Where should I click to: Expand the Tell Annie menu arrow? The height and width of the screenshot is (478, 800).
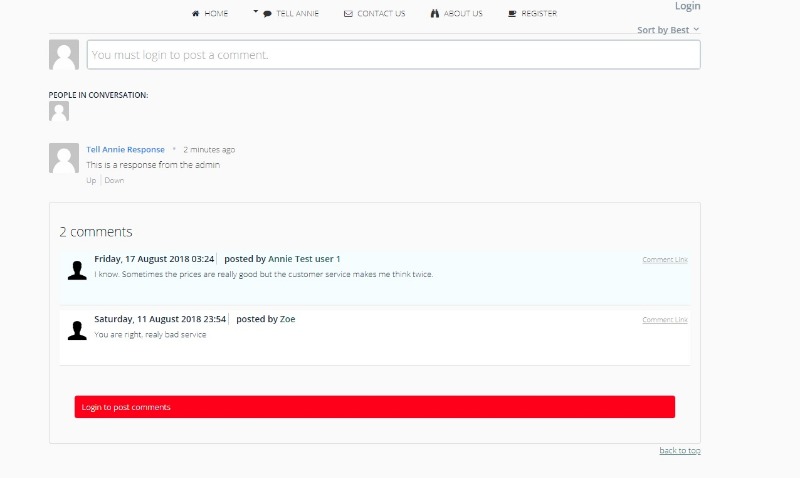(256, 11)
